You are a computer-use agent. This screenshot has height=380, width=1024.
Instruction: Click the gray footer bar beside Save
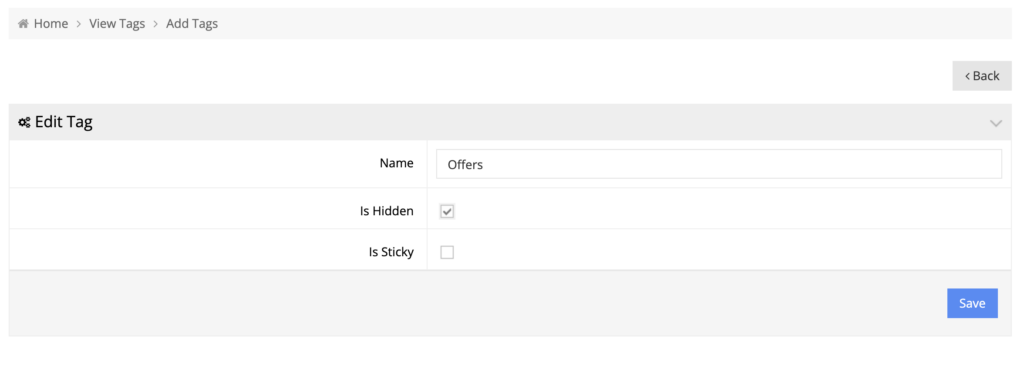(477, 304)
